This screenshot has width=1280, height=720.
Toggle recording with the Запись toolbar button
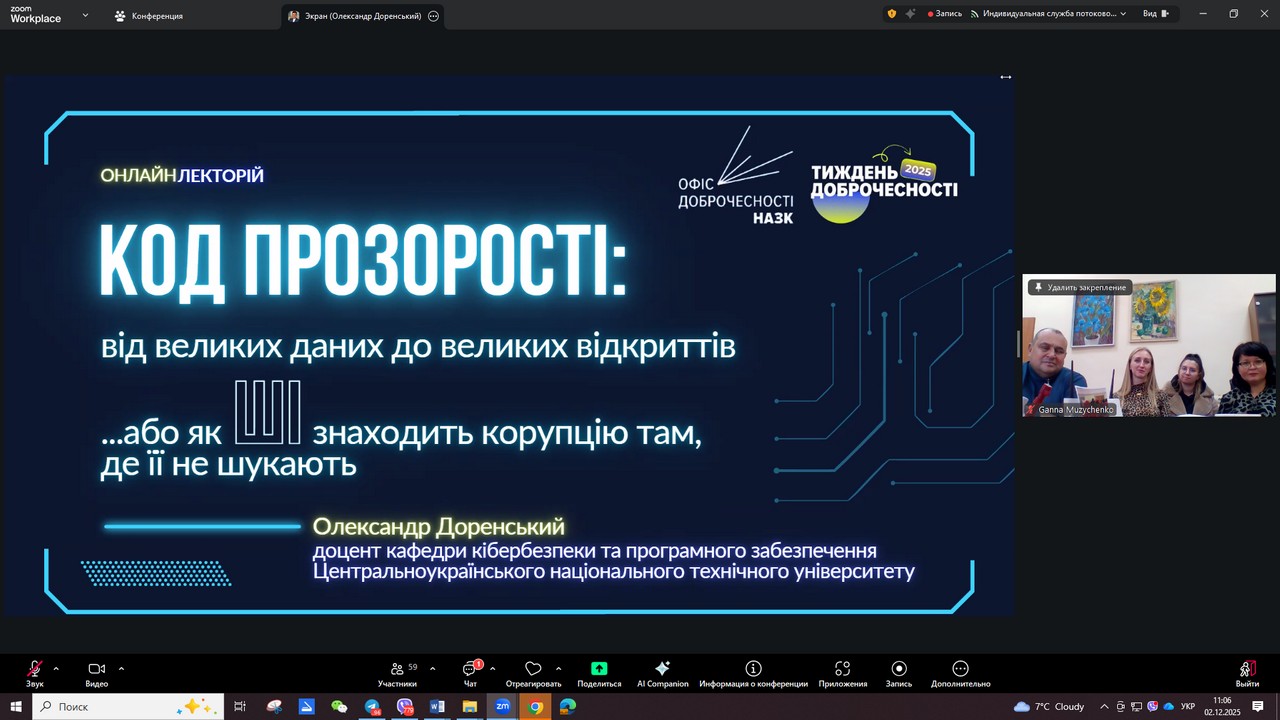(898, 674)
